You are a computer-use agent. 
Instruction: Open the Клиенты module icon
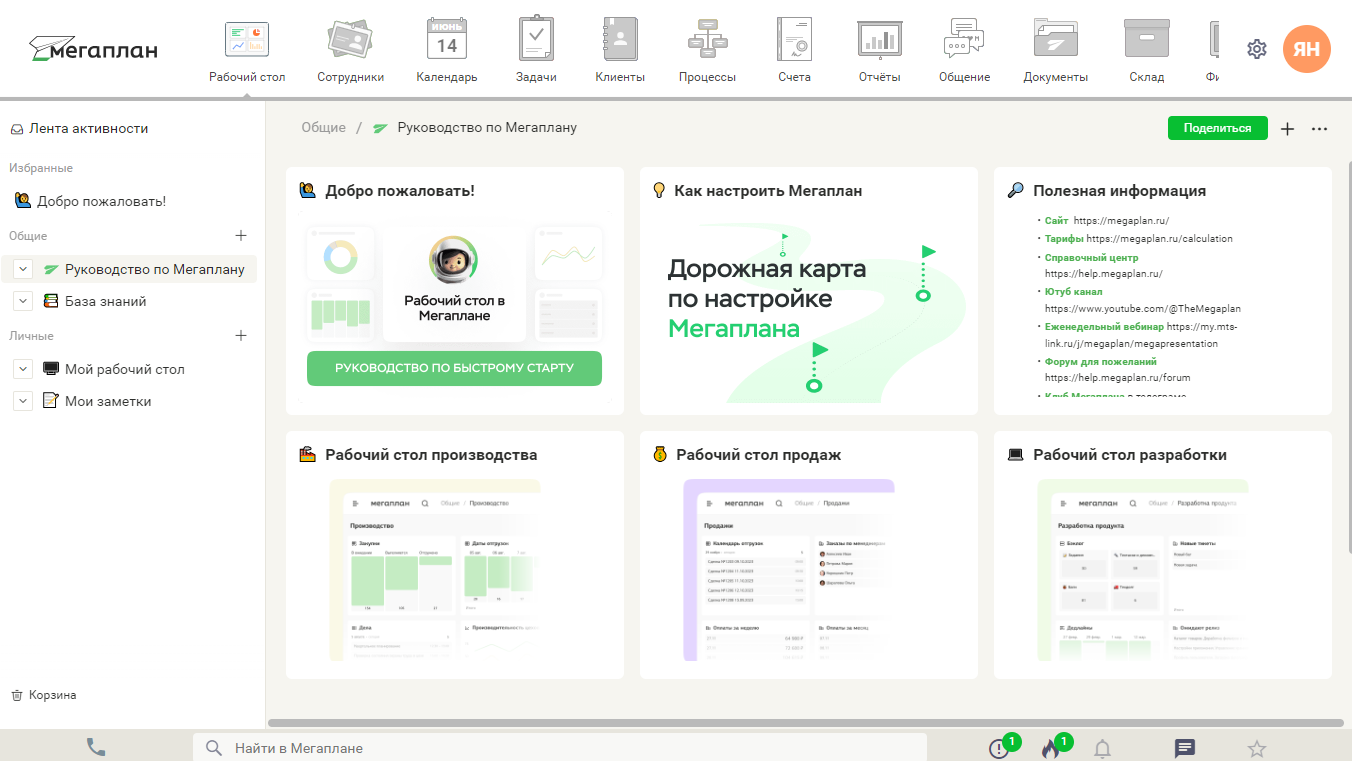click(x=619, y=40)
